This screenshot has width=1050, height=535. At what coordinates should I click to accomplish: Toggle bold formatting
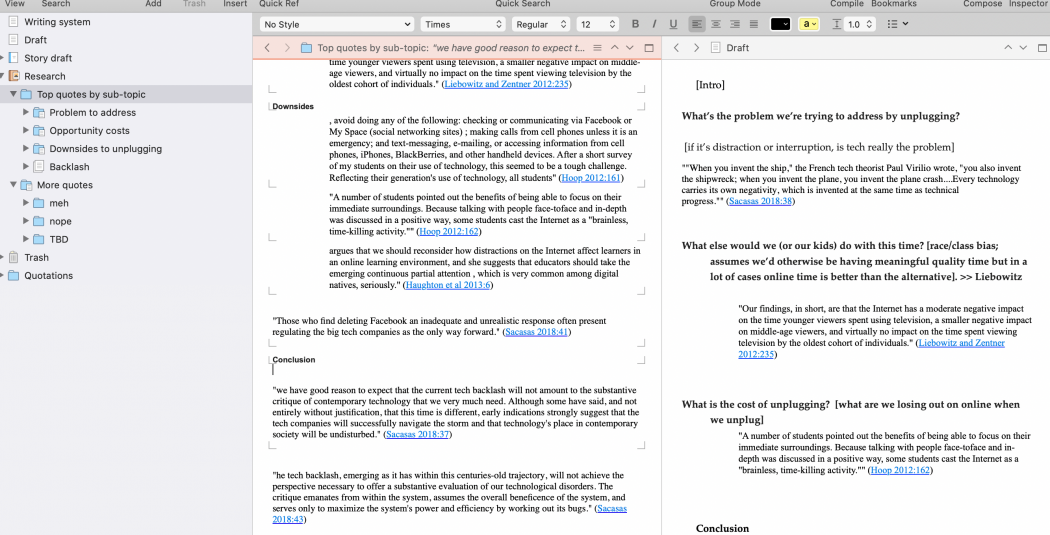click(635, 24)
